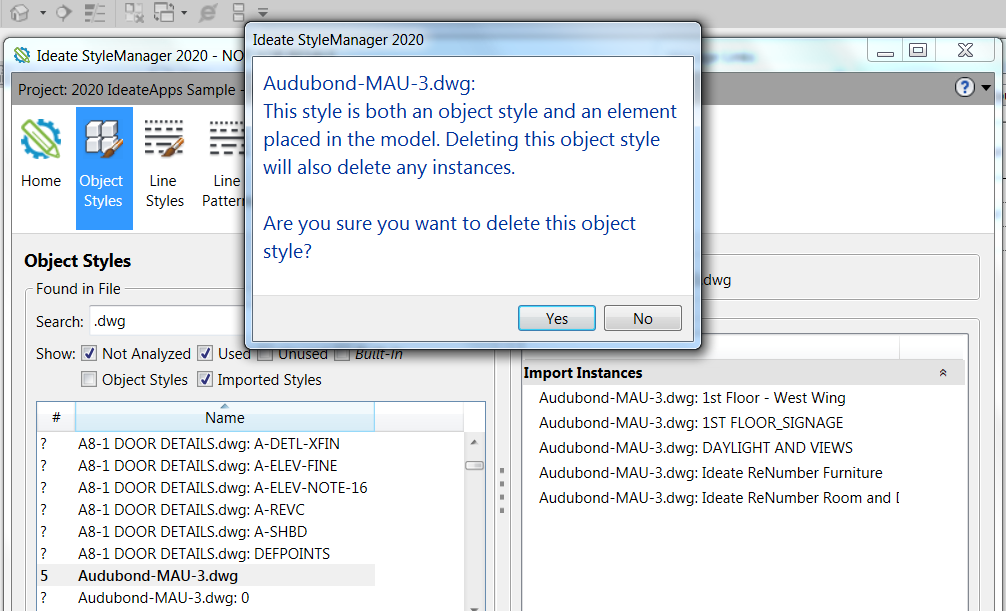The image size is (1006, 611).
Task: Click the Revit tile views icon
Action: tap(238, 12)
